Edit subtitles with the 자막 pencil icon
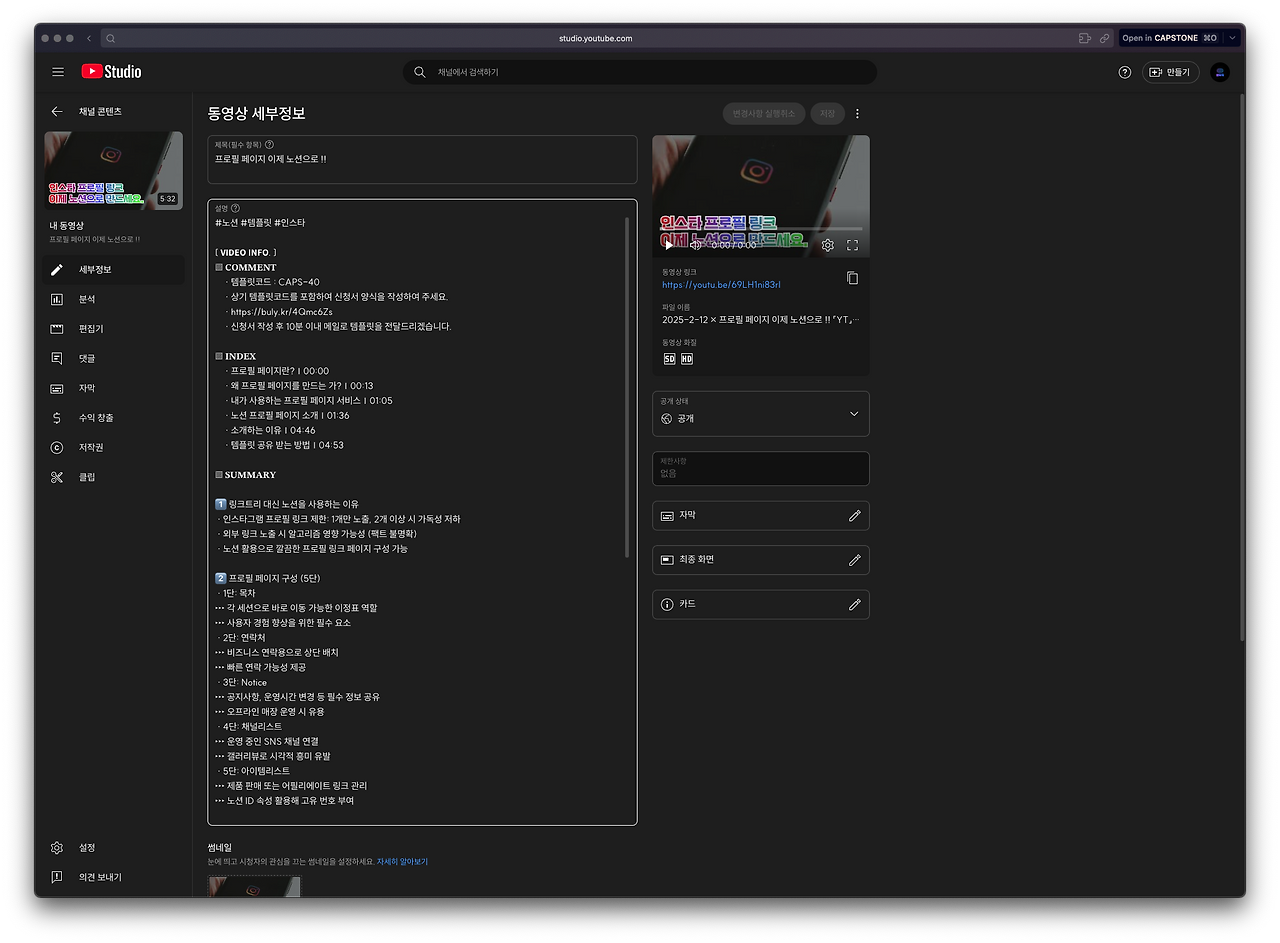Image resolution: width=1280 pixels, height=943 pixels. point(854,516)
